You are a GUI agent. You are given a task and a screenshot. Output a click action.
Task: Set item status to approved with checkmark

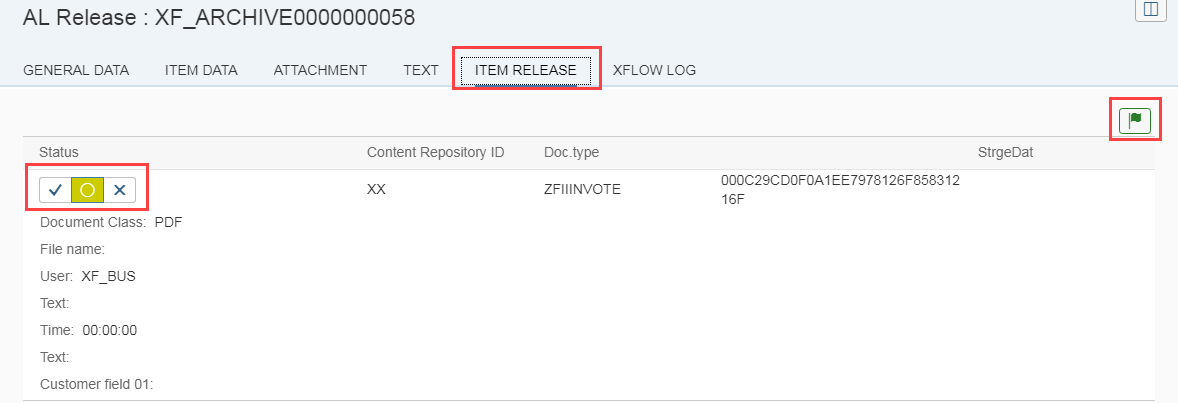click(x=56, y=190)
